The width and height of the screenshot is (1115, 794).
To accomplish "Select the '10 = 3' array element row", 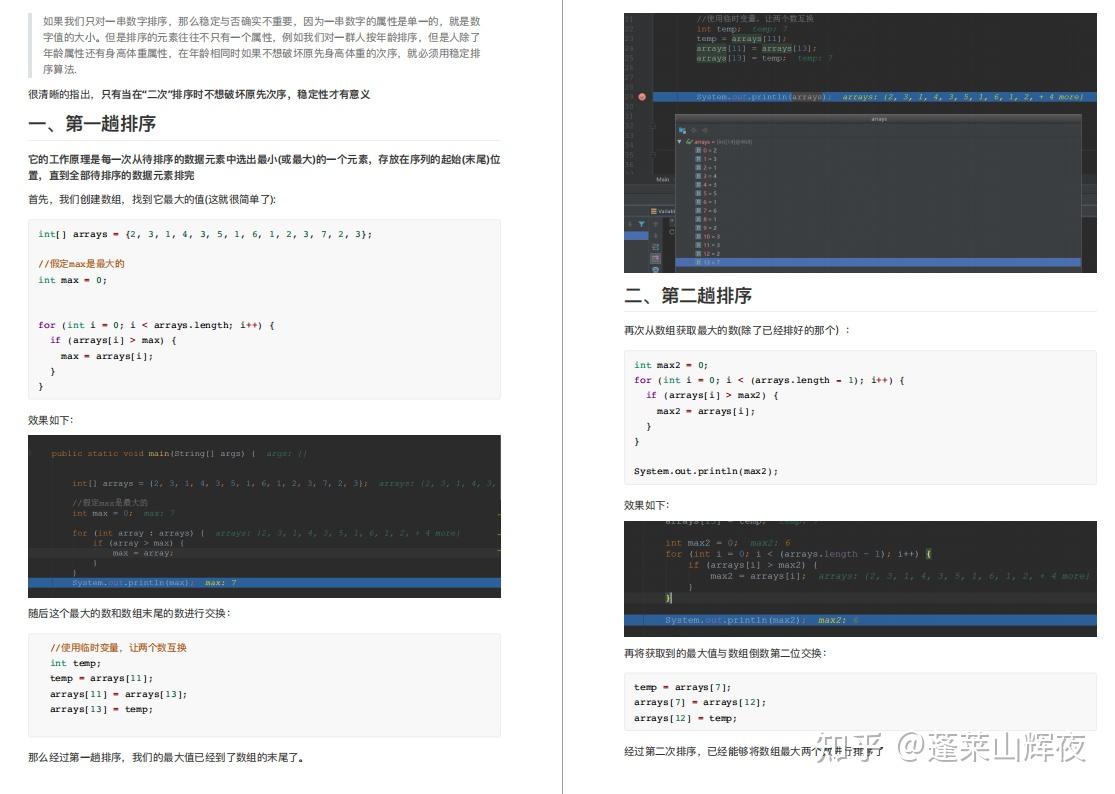I will coord(877,237).
